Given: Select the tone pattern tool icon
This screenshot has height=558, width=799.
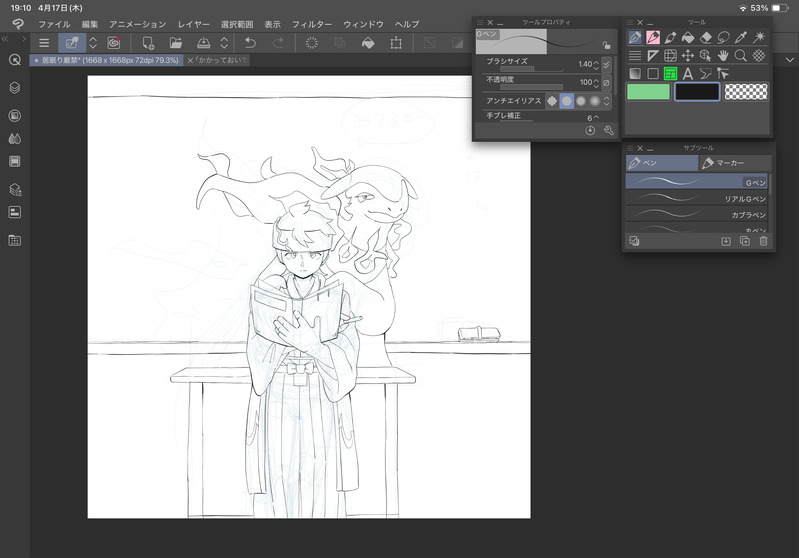Looking at the screenshot, I should 759,56.
